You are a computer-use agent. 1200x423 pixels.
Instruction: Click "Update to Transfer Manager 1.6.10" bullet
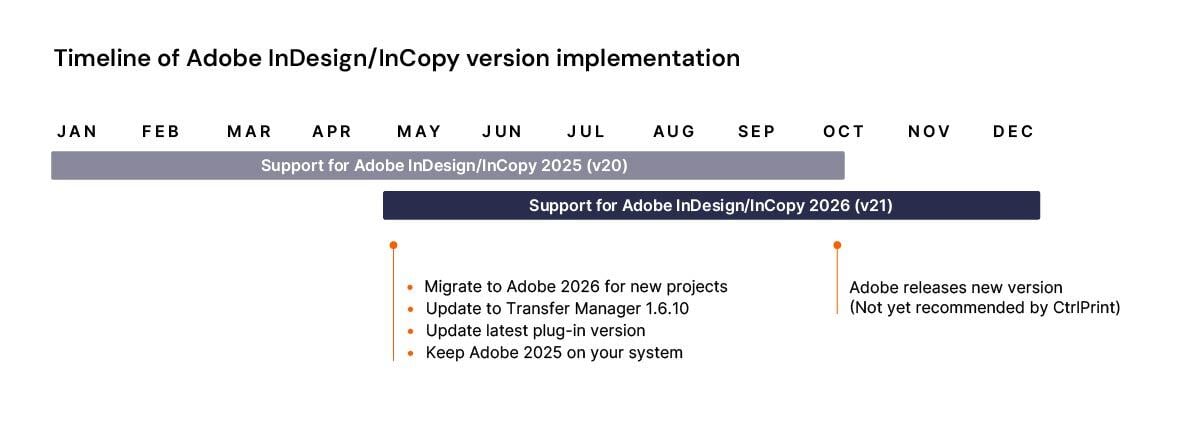(557, 309)
